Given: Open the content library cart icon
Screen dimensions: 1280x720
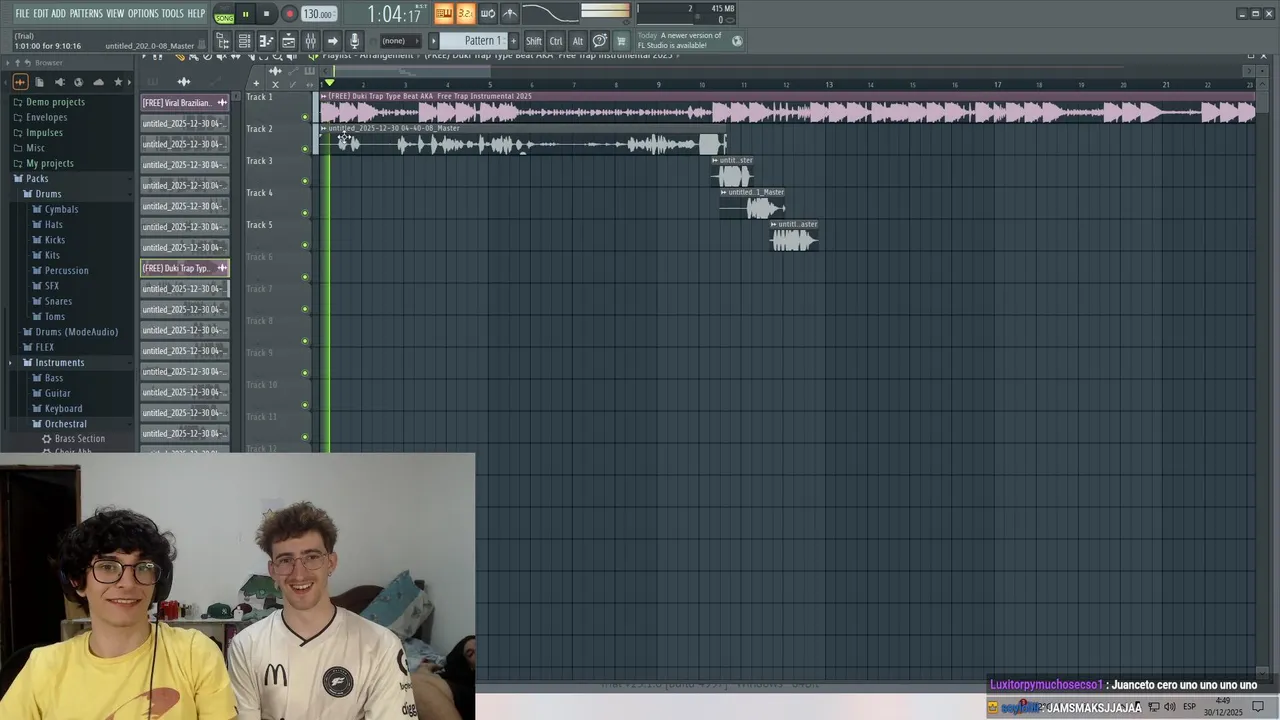Looking at the screenshot, I should pos(621,41).
